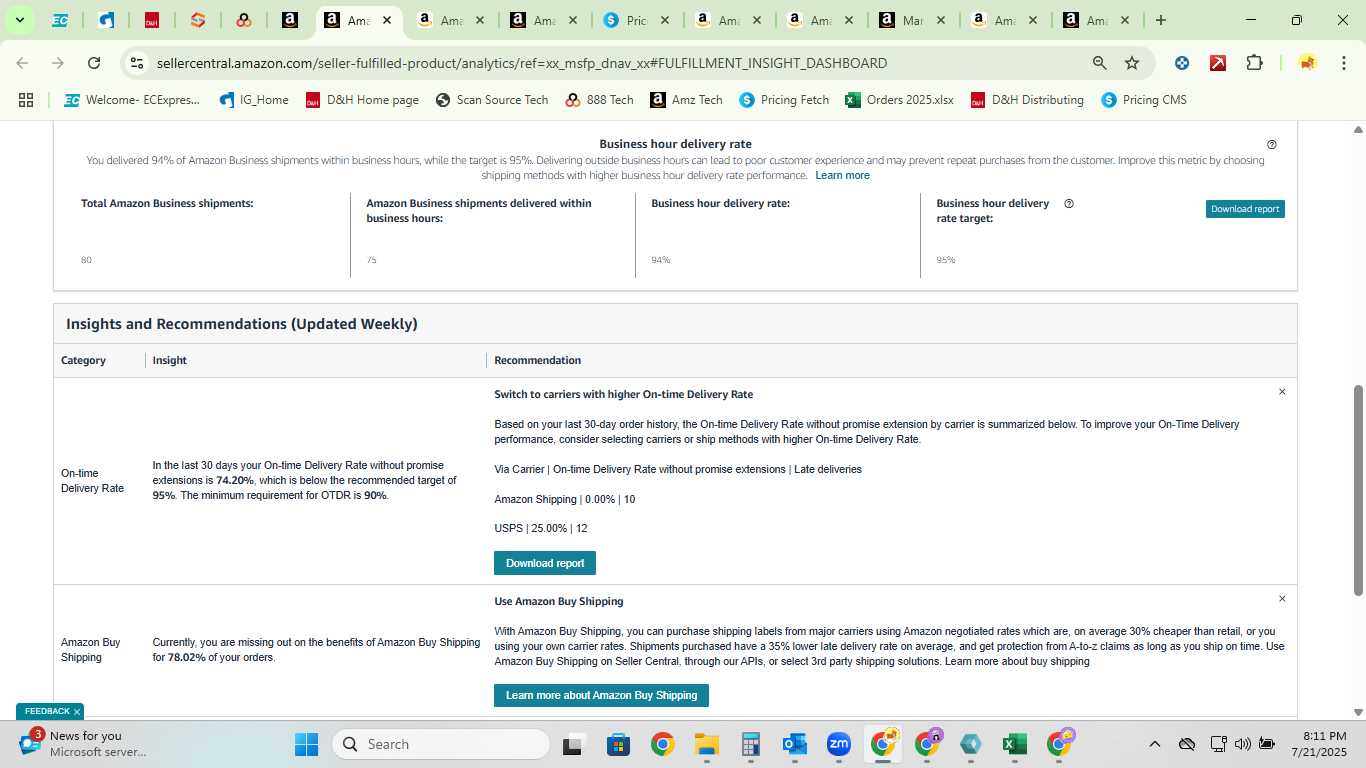Open the 888 Tech bookmark

click(x=599, y=100)
